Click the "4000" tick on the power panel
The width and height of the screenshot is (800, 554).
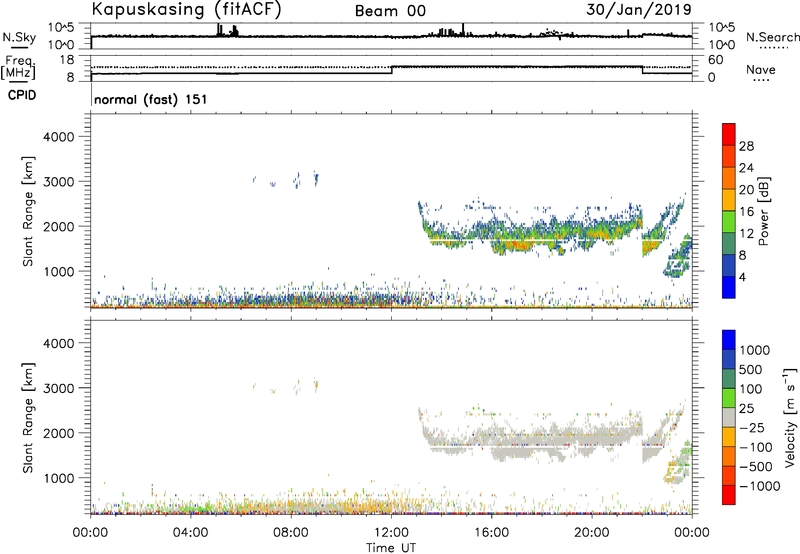(x=59, y=137)
